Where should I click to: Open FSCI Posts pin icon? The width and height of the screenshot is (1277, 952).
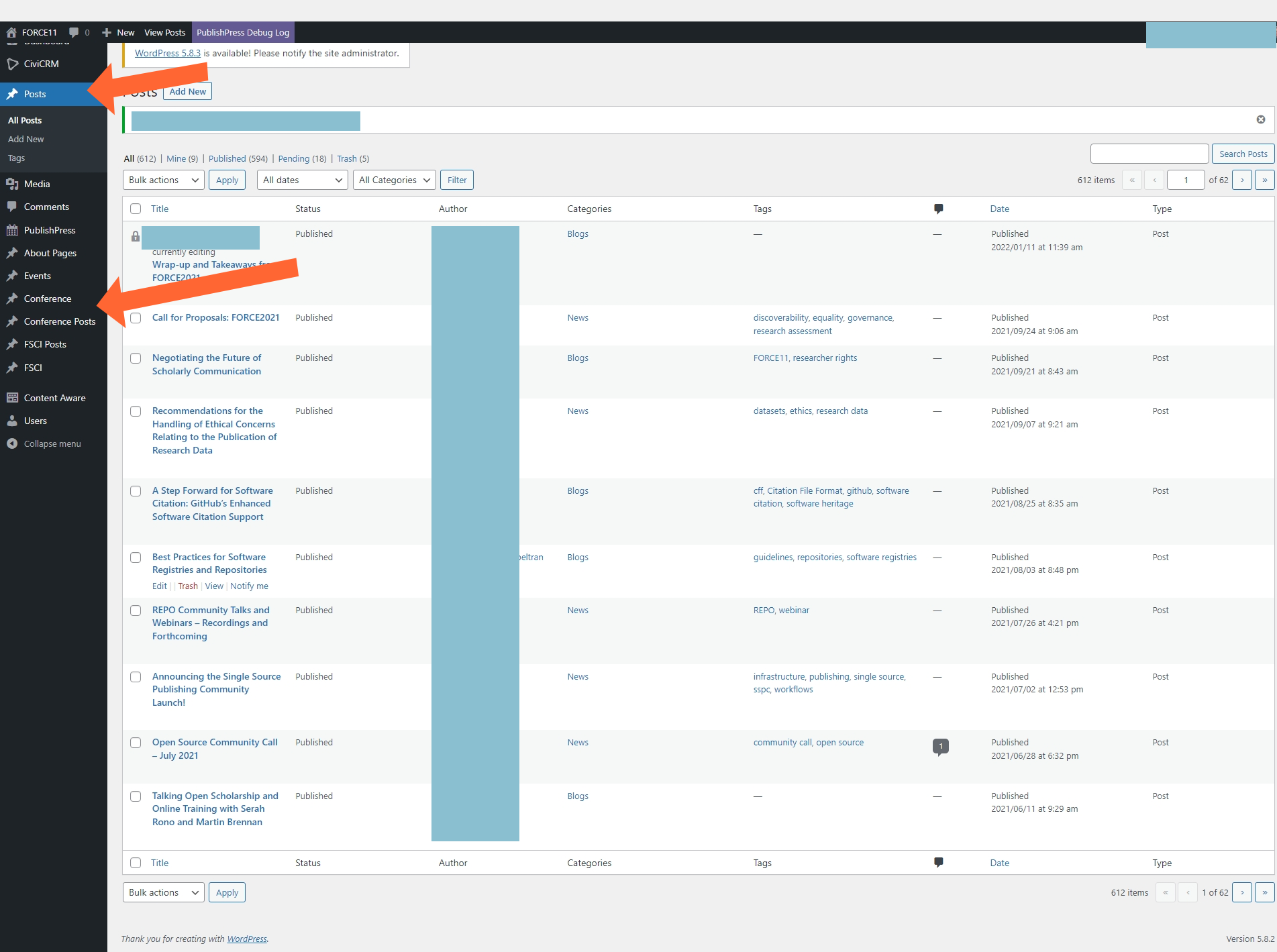pos(12,344)
